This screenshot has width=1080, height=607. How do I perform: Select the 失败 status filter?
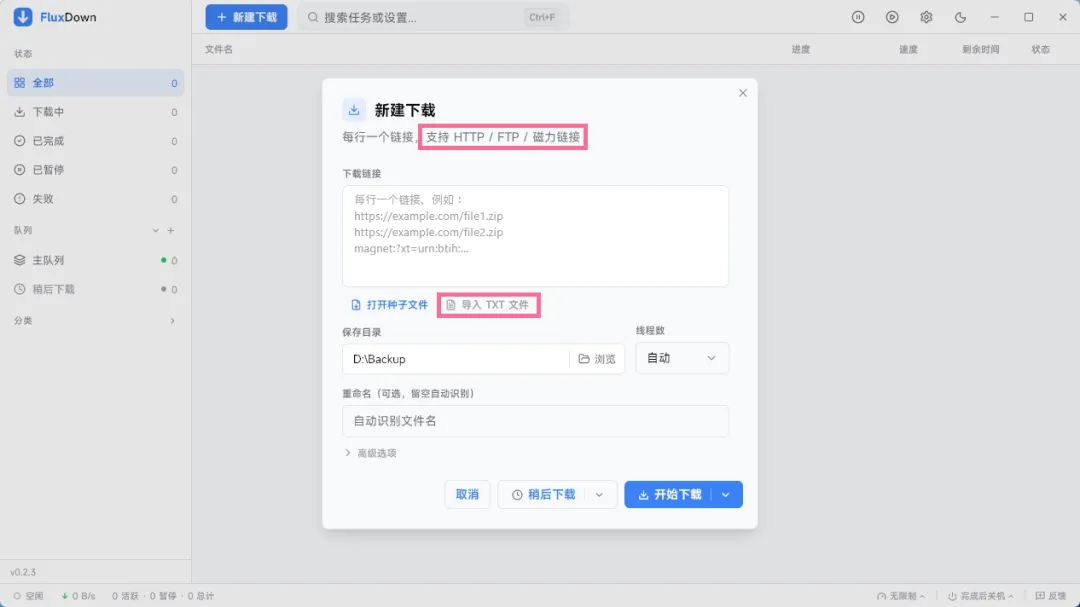click(96, 198)
